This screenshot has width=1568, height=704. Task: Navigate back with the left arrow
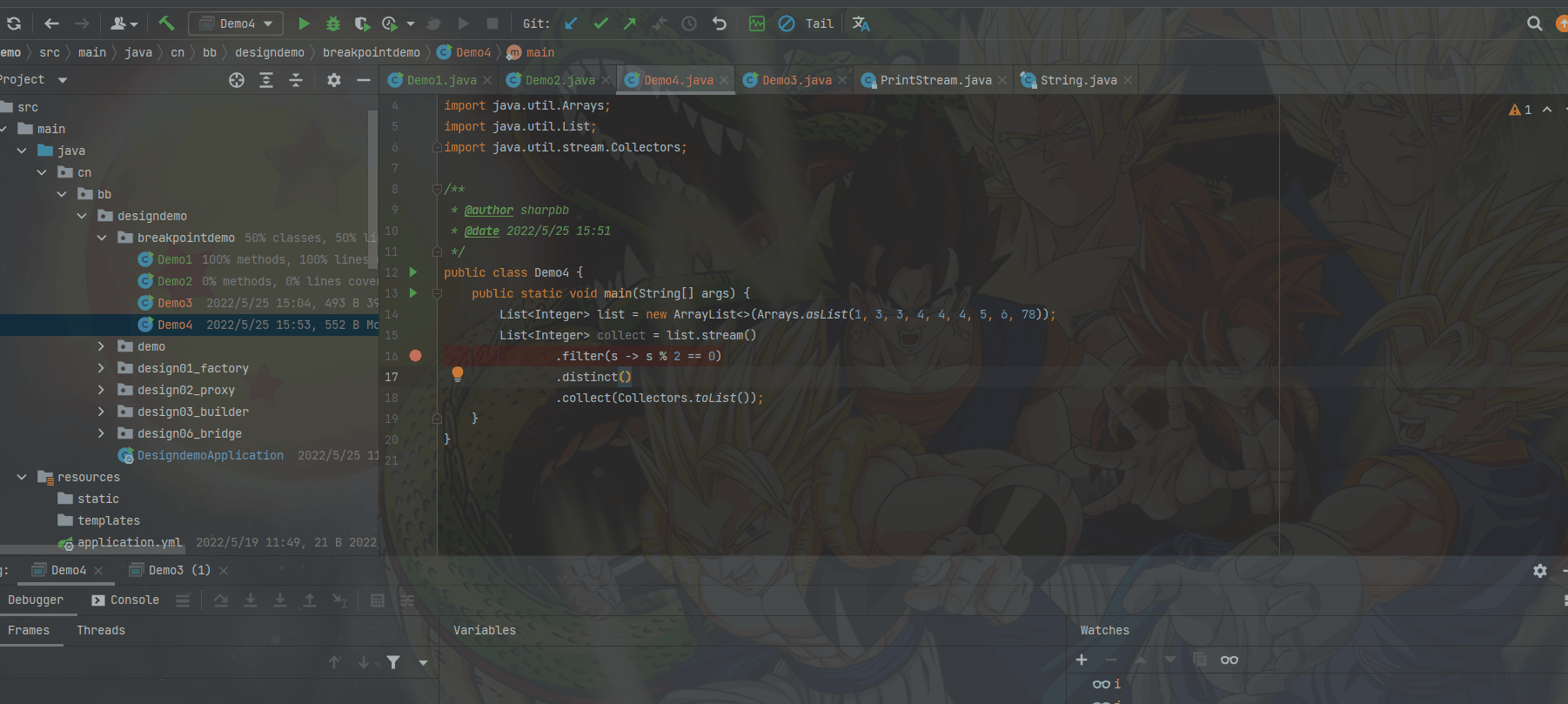[x=51, y=23]
